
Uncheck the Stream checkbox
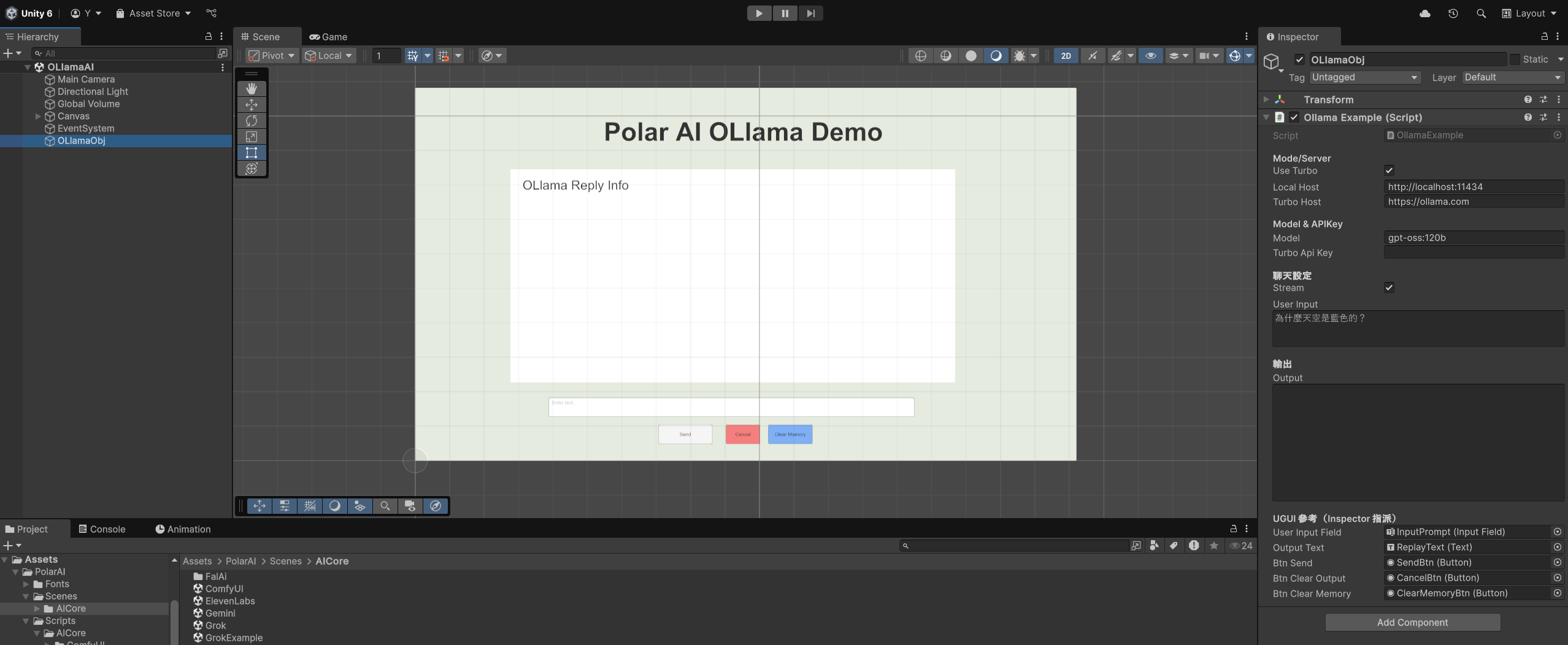tap(1389, 288)
